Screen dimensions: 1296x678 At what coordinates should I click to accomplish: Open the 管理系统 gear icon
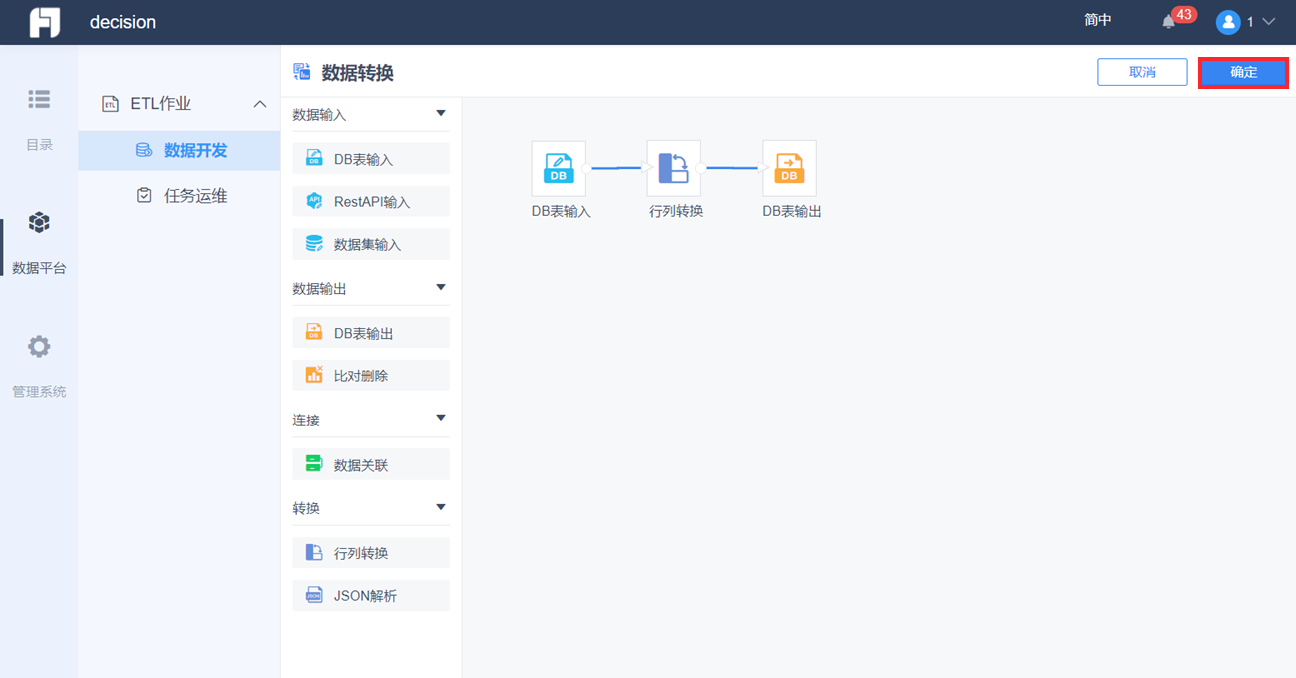click(39, 347)
